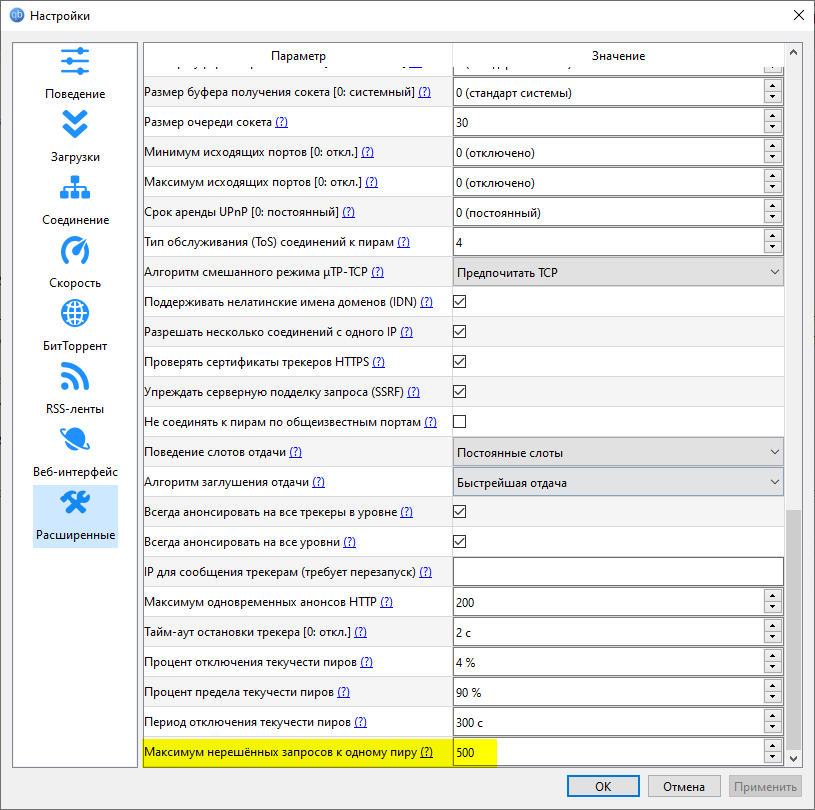Click the Значение column header
This screenshot has width=815, height=810.
(x=617, y=56)
